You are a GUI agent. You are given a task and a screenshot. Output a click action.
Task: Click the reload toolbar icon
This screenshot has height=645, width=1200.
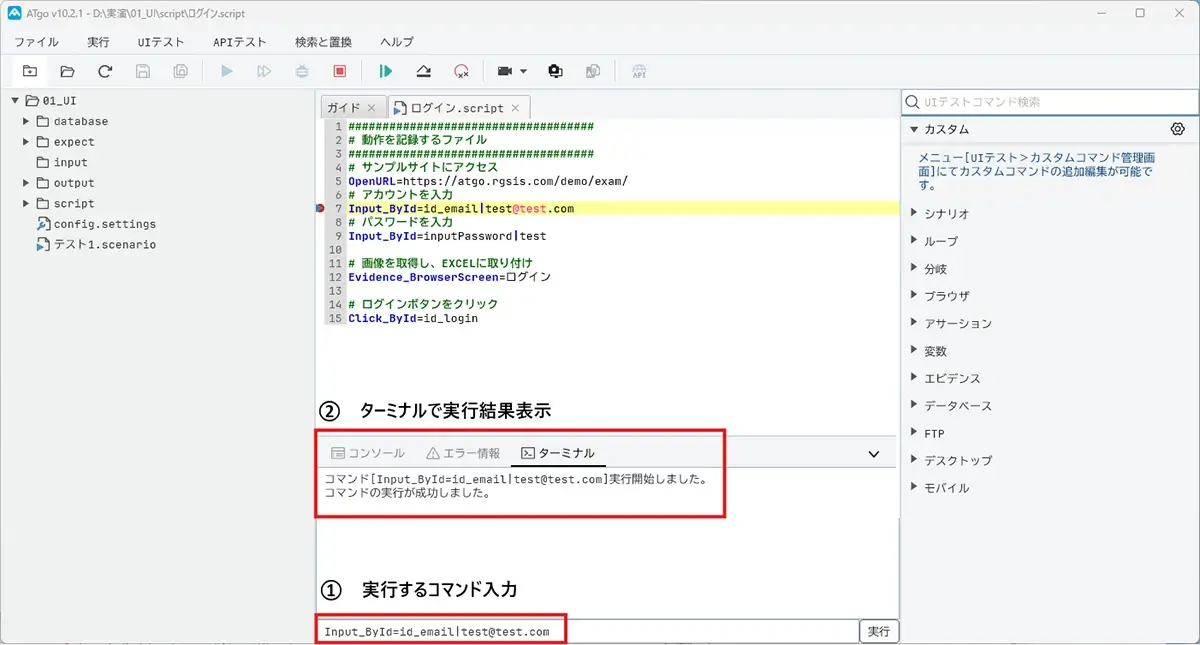click(105, 71)
